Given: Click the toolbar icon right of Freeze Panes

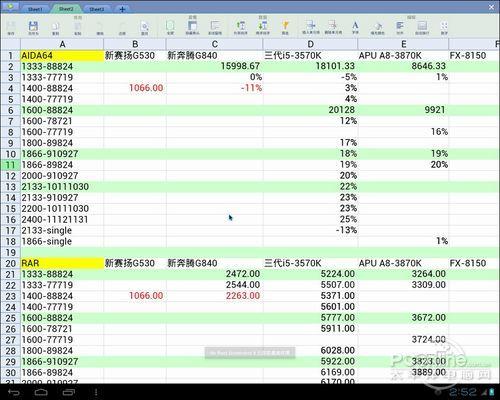Looking at the screenshot, I should (x=215, y=28).
